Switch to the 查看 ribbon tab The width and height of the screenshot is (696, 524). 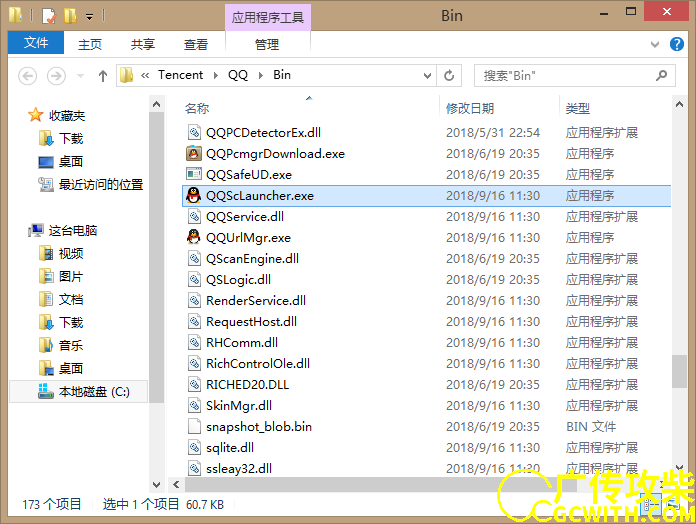pyautogui.click(x=196, y=44)
